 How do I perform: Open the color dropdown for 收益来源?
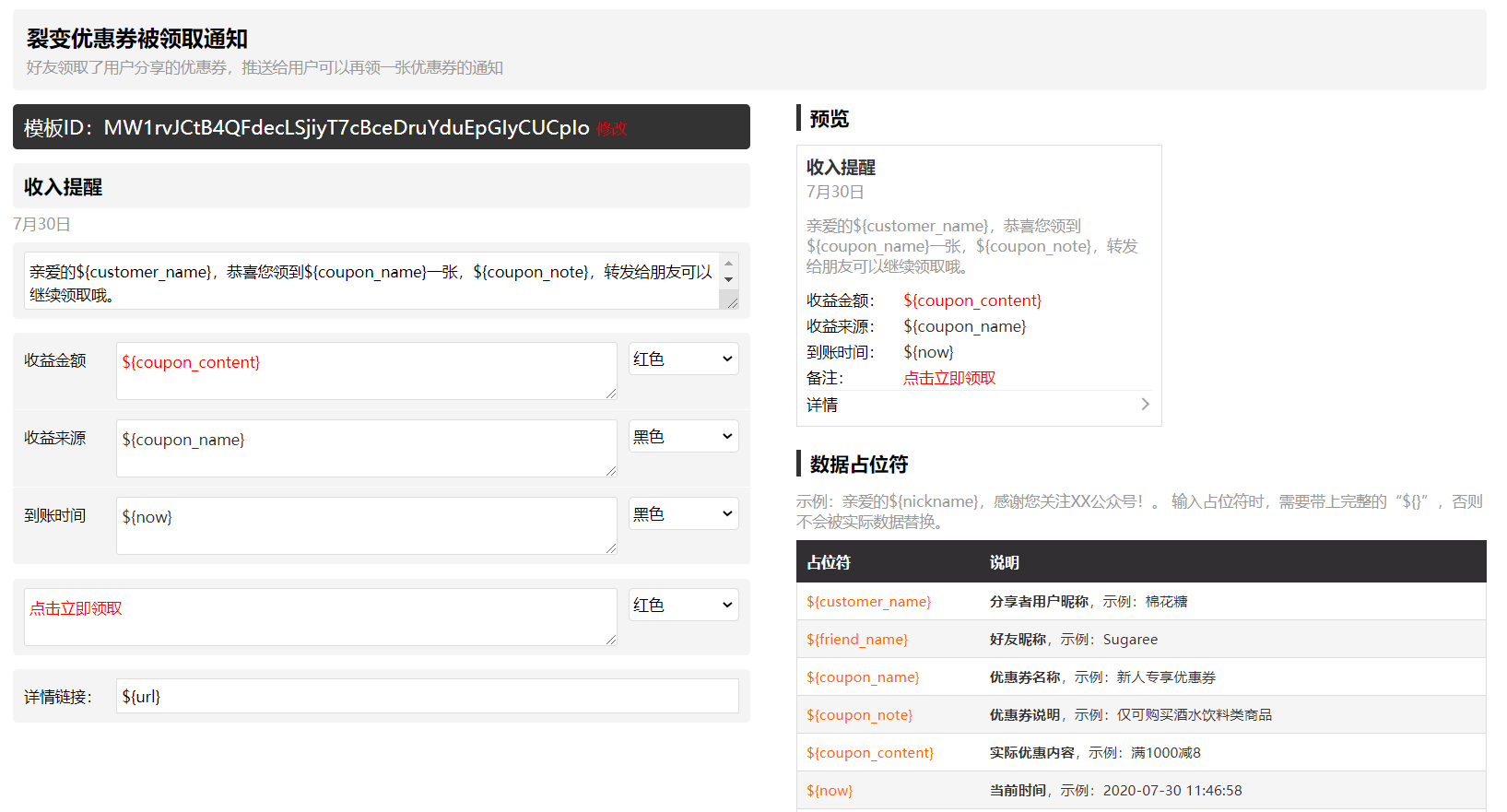point(683,436)
